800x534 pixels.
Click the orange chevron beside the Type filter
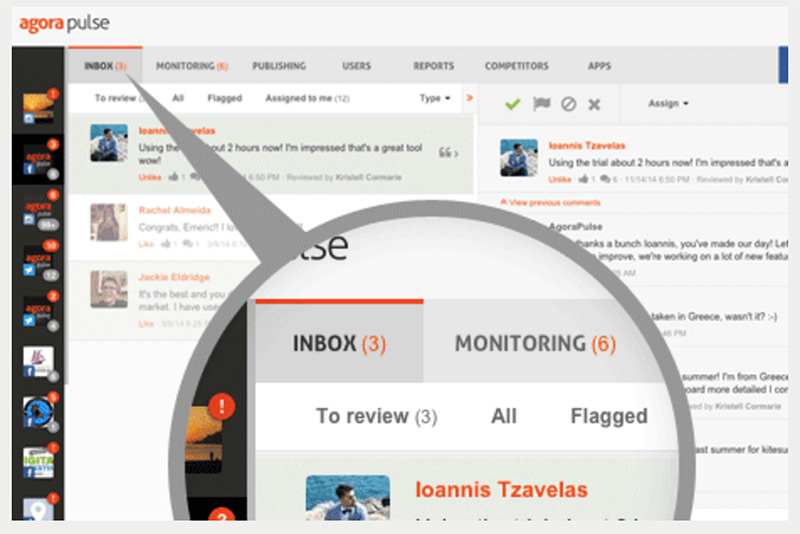[x=469, y=97]
